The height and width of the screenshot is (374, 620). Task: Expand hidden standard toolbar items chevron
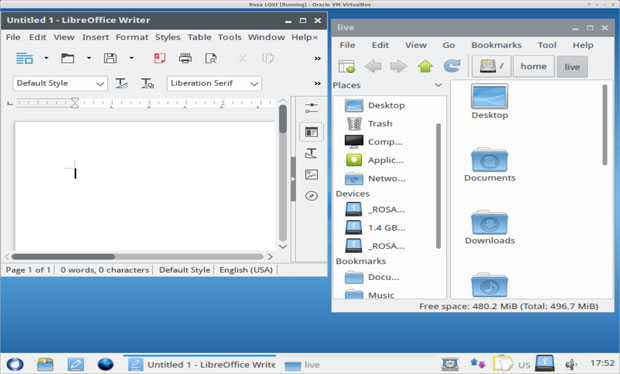(x=317, y=59)
